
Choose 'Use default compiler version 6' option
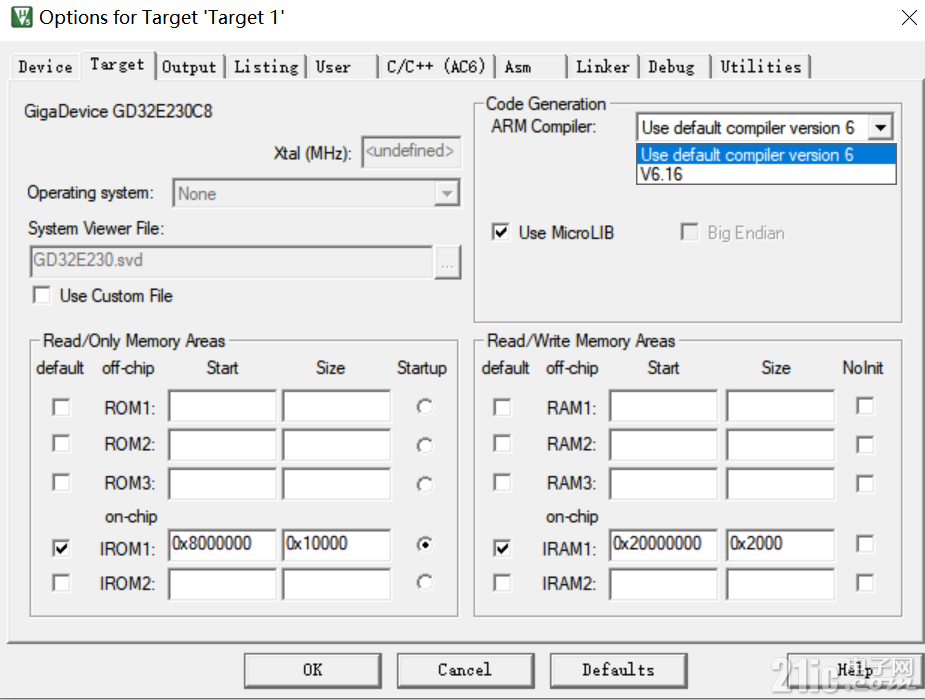(x=766, y=155)
